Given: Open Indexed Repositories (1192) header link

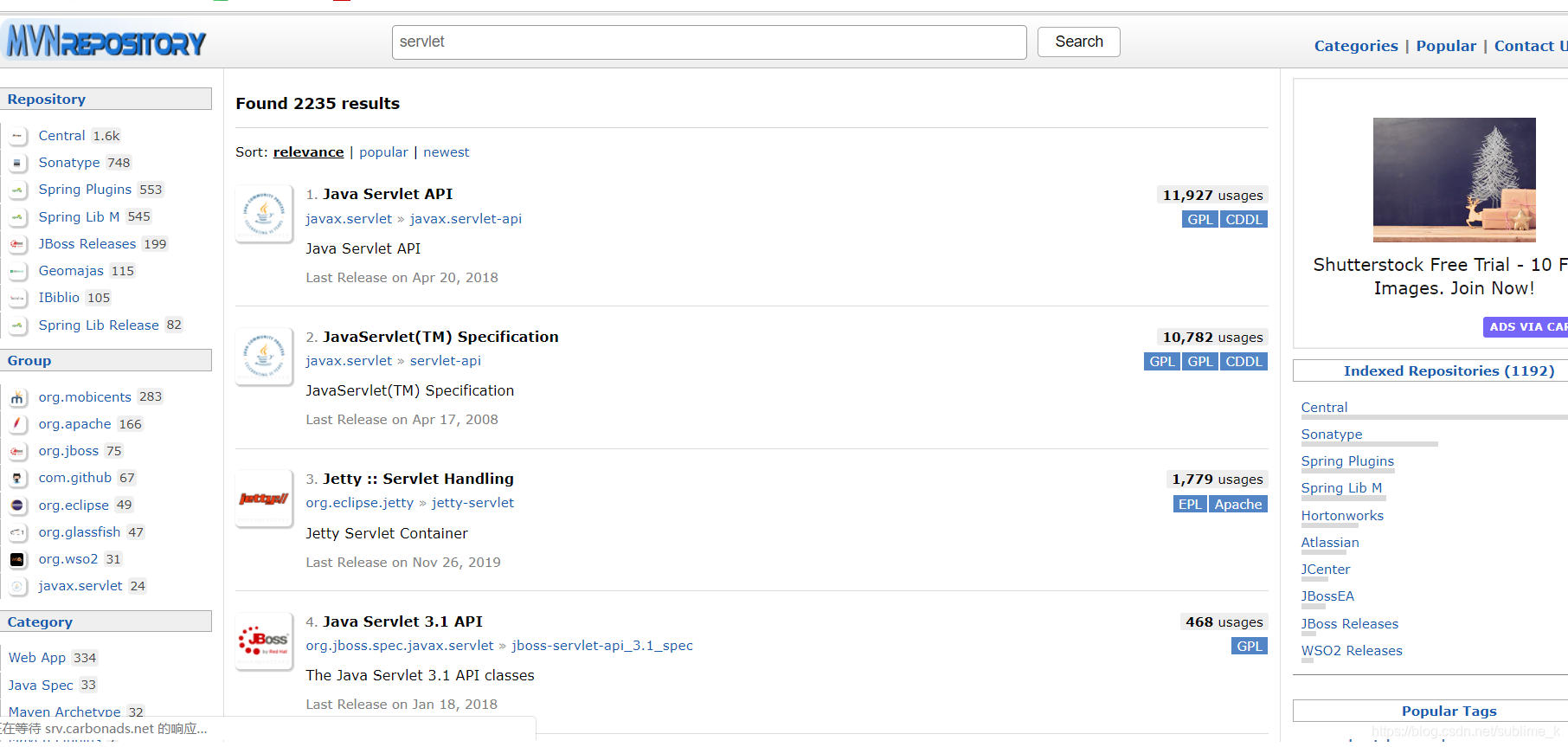Looking at the screenshot, I should (x=1449, y=371).
